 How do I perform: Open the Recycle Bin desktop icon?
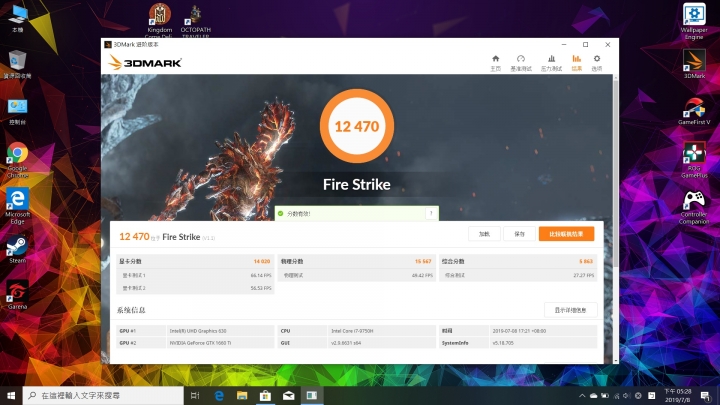pyautogui.click(x=17, y=64)
